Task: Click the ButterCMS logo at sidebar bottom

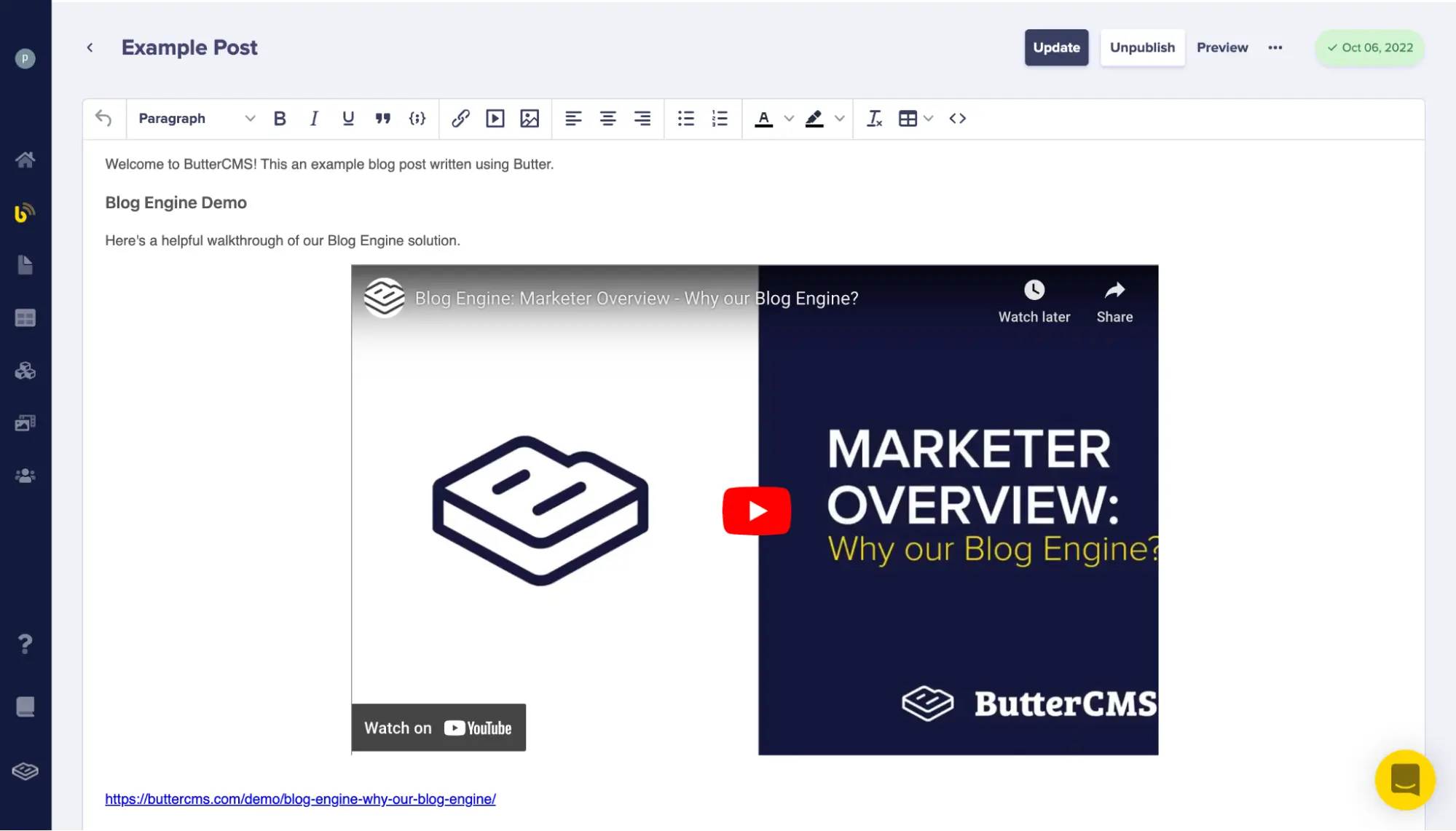Action: [25, 771]
